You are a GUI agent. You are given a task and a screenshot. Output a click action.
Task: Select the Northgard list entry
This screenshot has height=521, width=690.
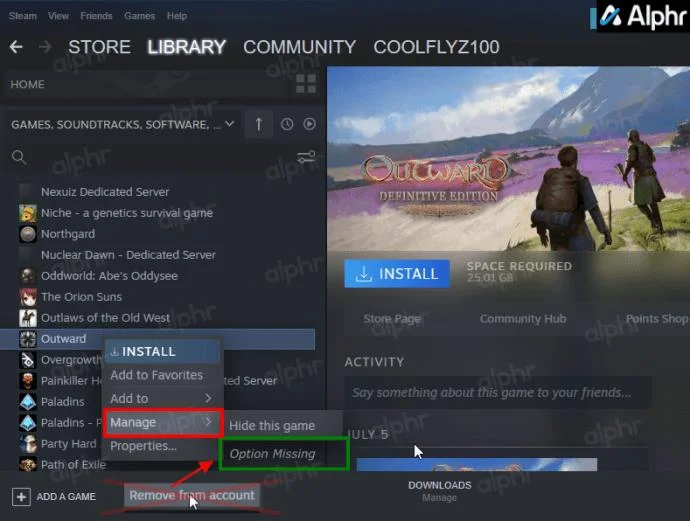tap(68, 234)
